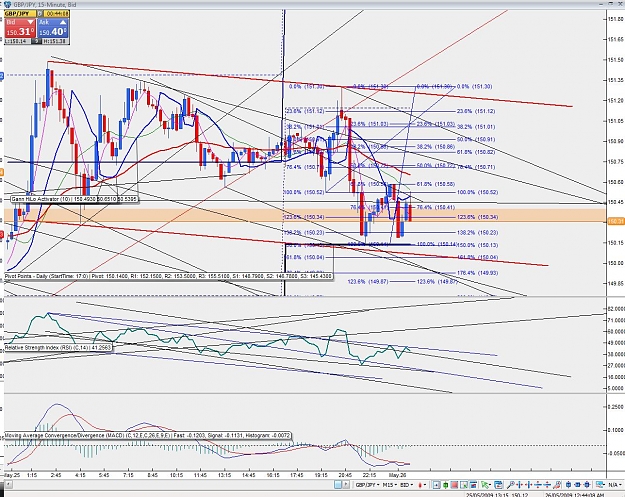The width and height of the screenshot is (625, 497).
Task: Click the monitor icon before N/A
Action: (x=600, y=485)
